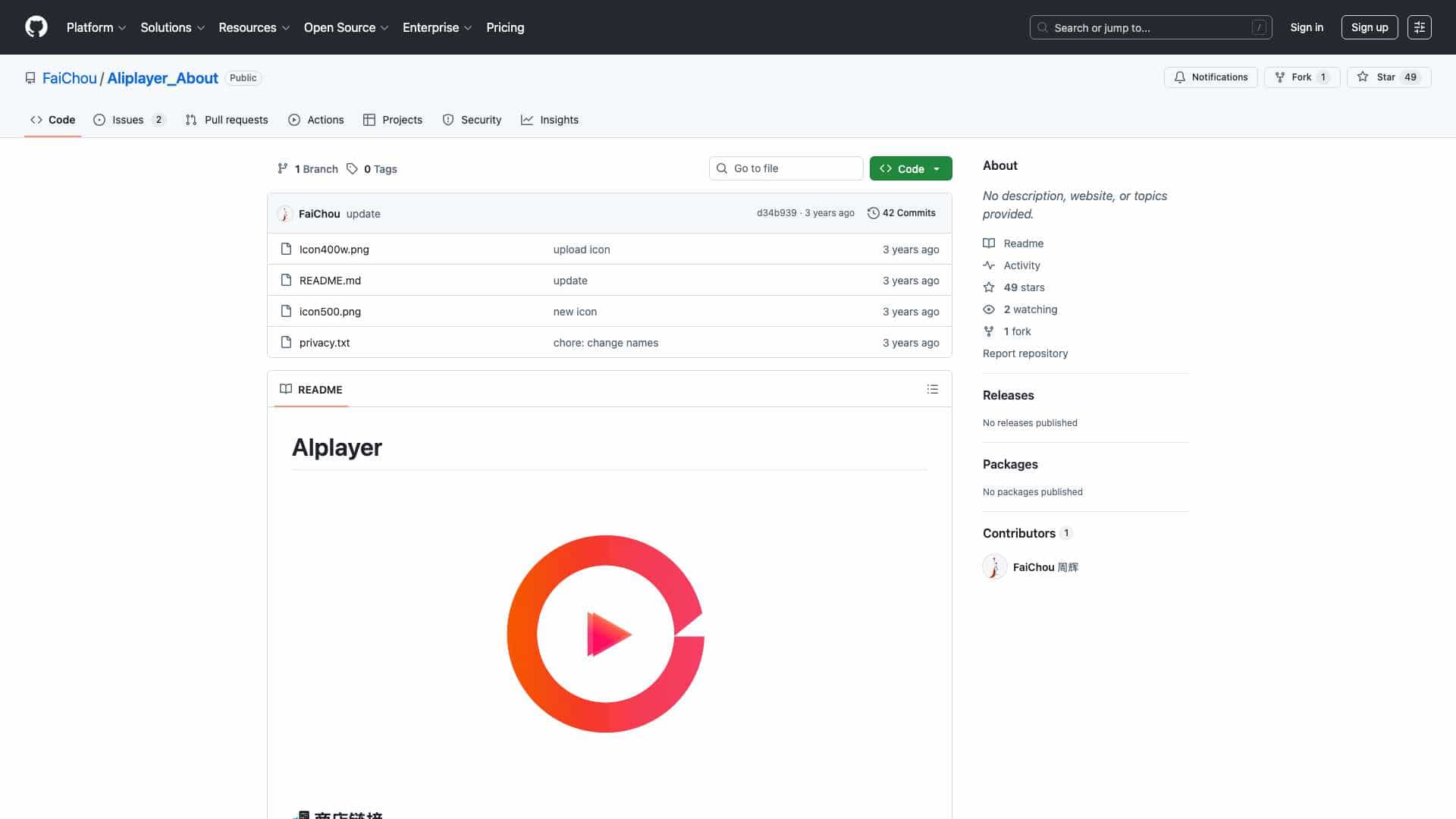Switch to the Issues tab
This screenshot has height=819, width=1456.
(x=128, y=120)
